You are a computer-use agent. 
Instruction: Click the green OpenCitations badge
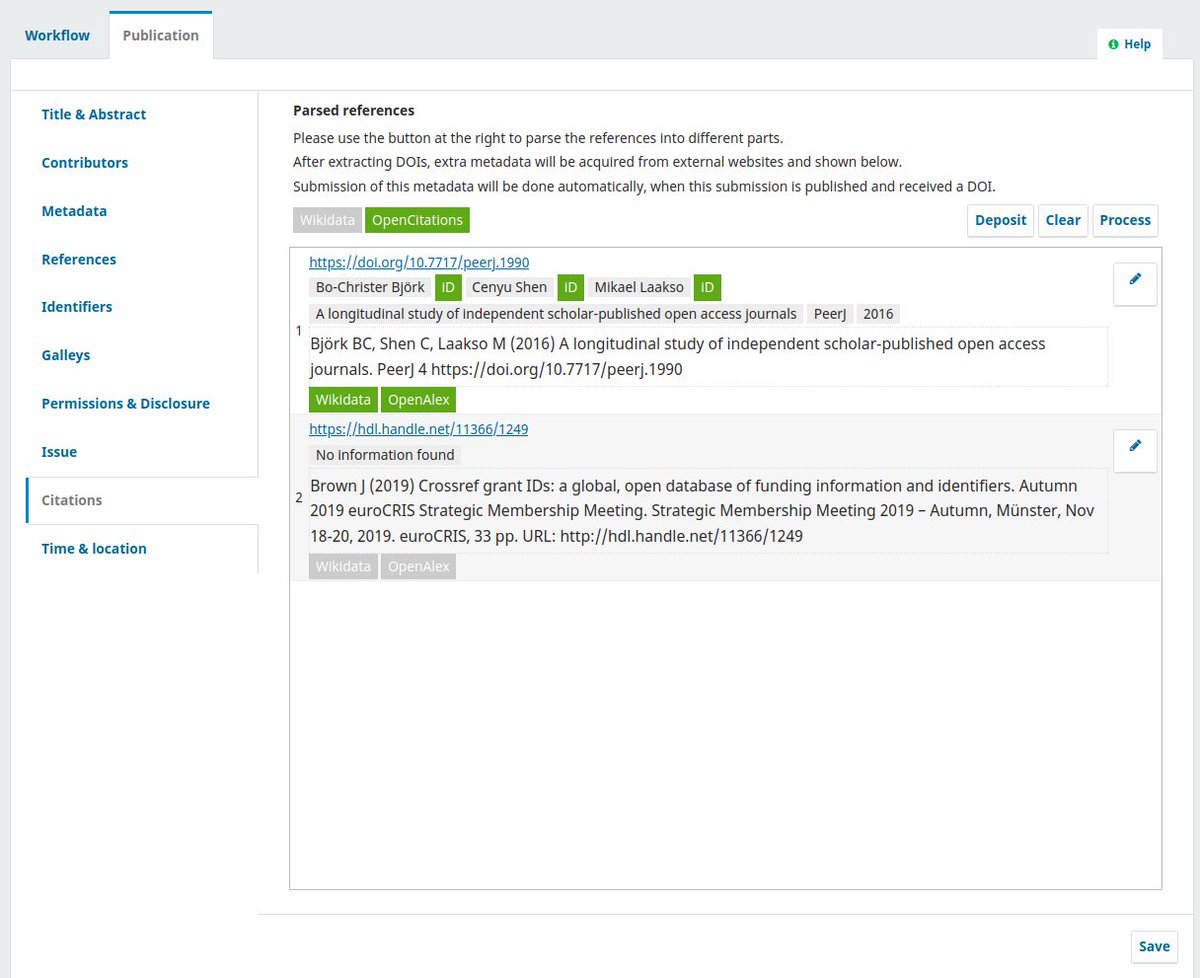click(417, 220)
